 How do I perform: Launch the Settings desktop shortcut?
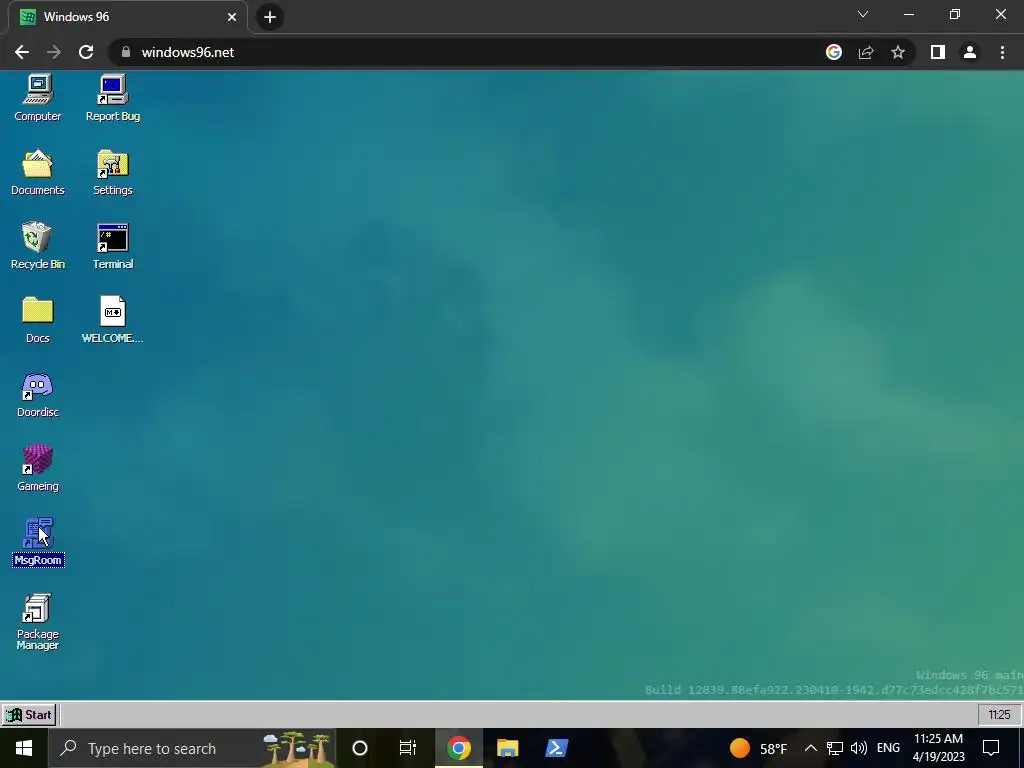113,172
